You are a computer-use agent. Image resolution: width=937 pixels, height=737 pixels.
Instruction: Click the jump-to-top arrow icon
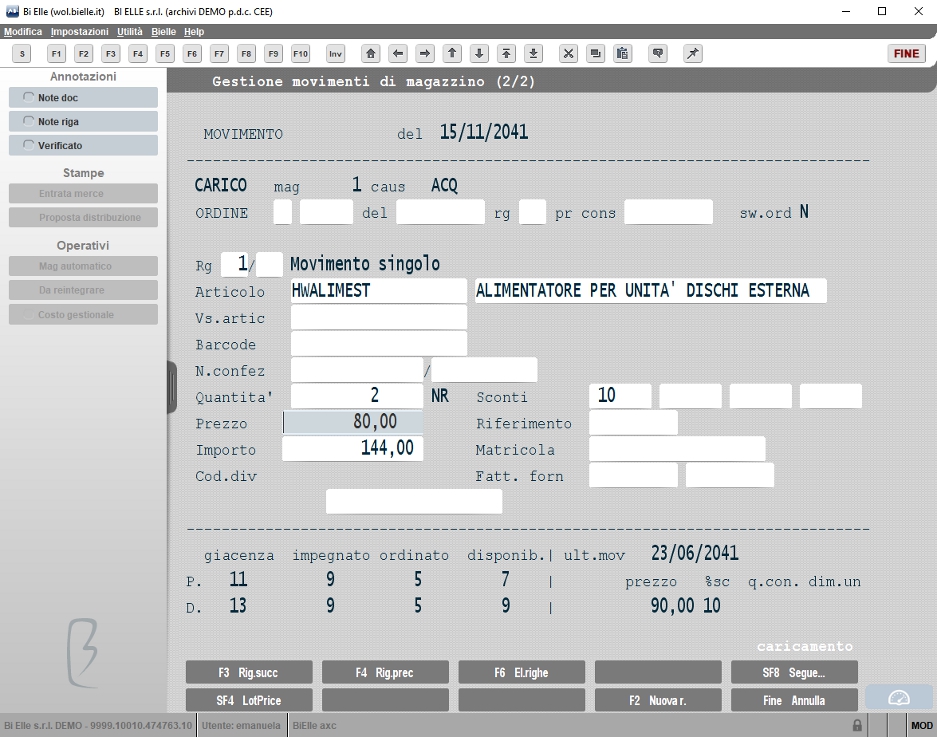(x=506, y=54)
